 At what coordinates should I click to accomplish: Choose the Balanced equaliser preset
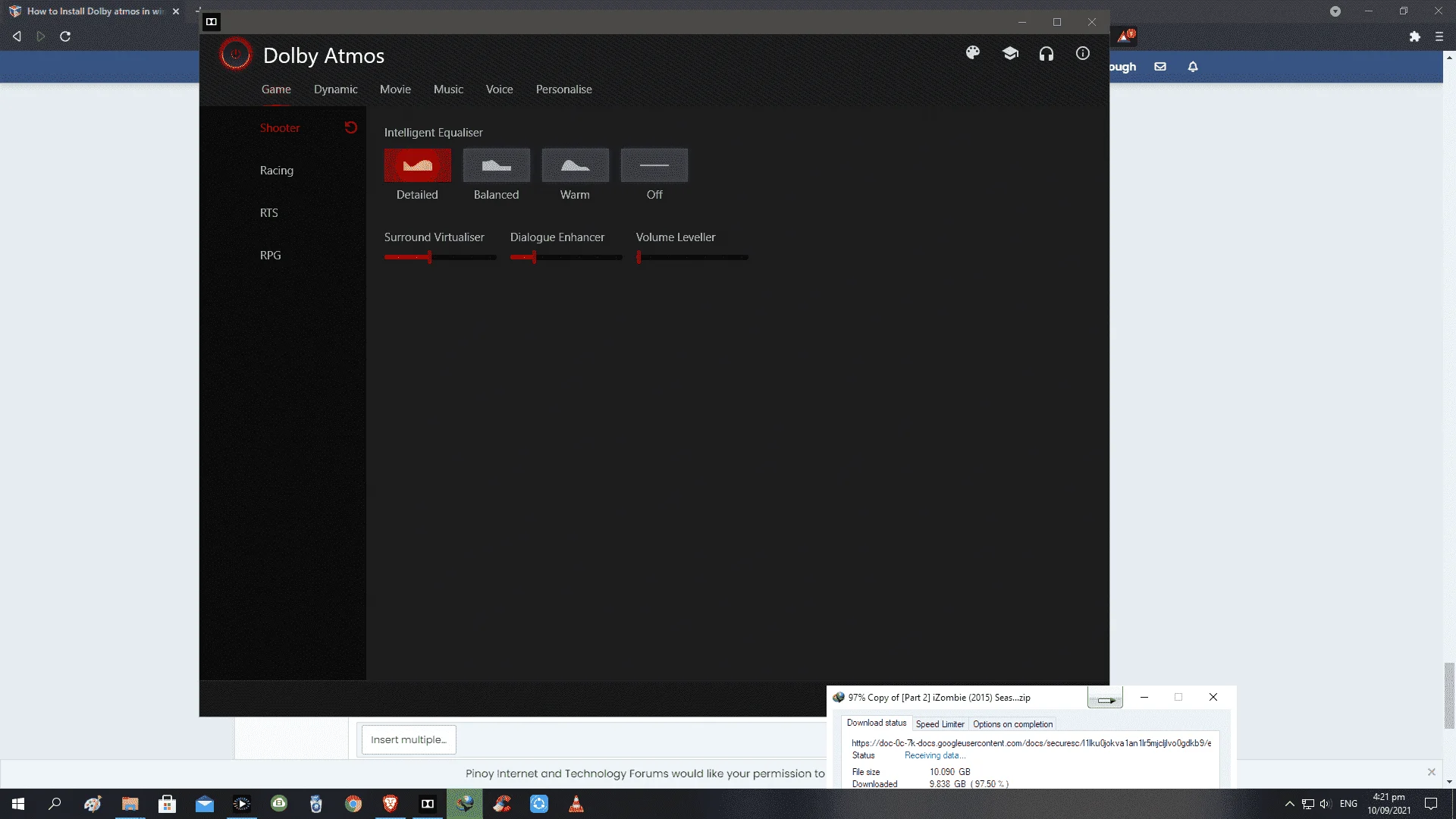tap(497, 165)
